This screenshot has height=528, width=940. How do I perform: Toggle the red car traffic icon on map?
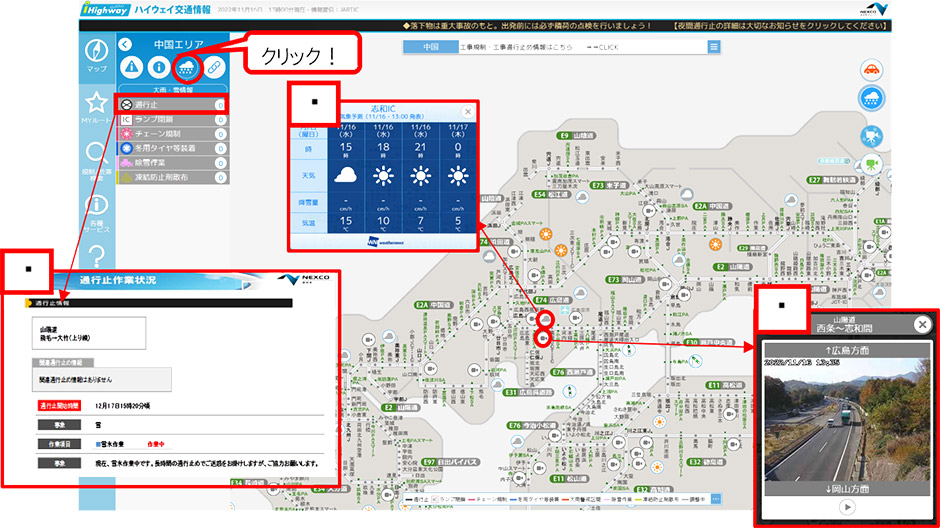(x=871, y=69)
